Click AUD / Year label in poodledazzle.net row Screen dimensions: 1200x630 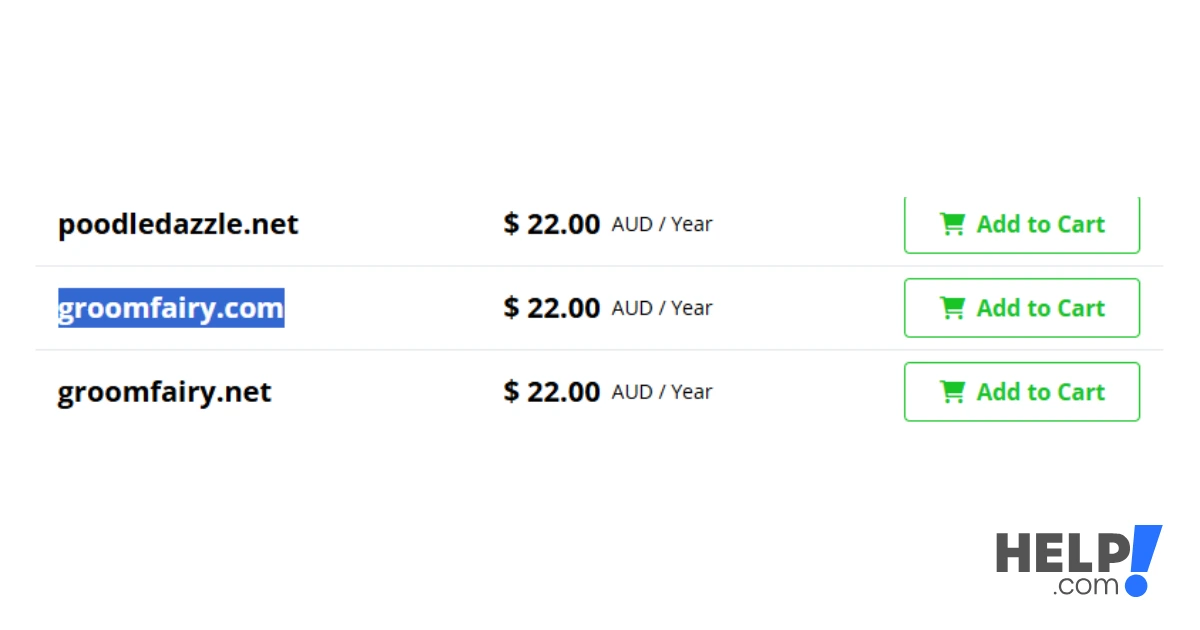[x=662, y=224]
